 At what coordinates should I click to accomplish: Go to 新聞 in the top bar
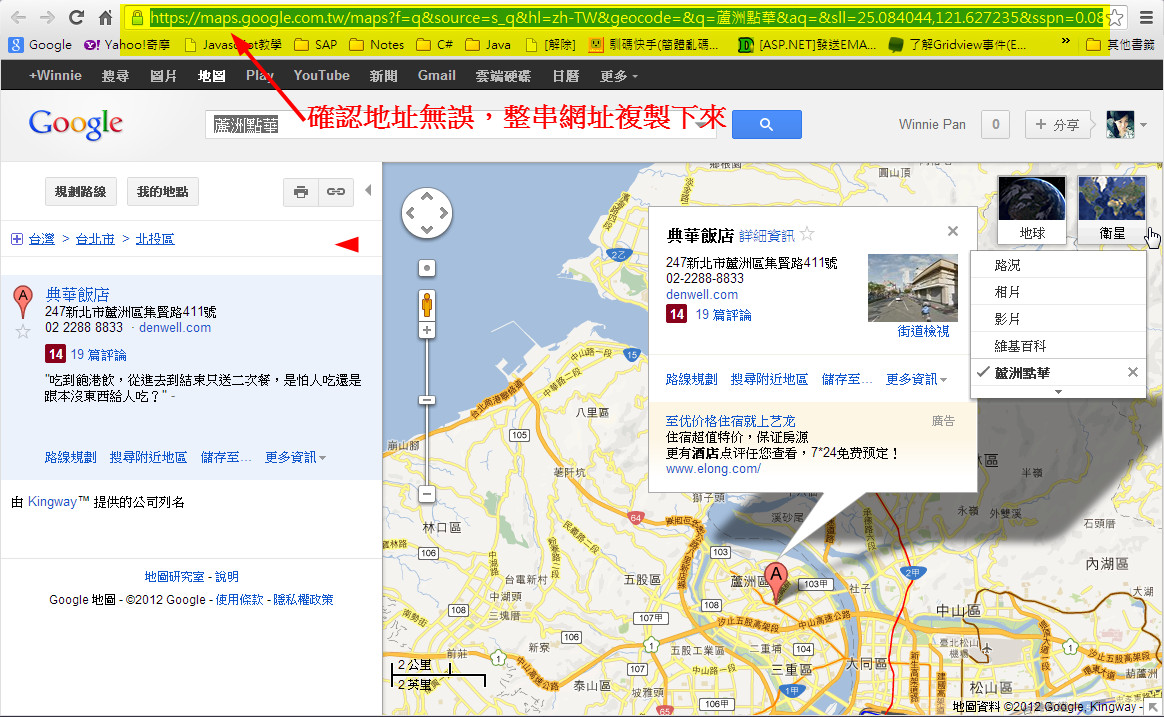[383, 76]
